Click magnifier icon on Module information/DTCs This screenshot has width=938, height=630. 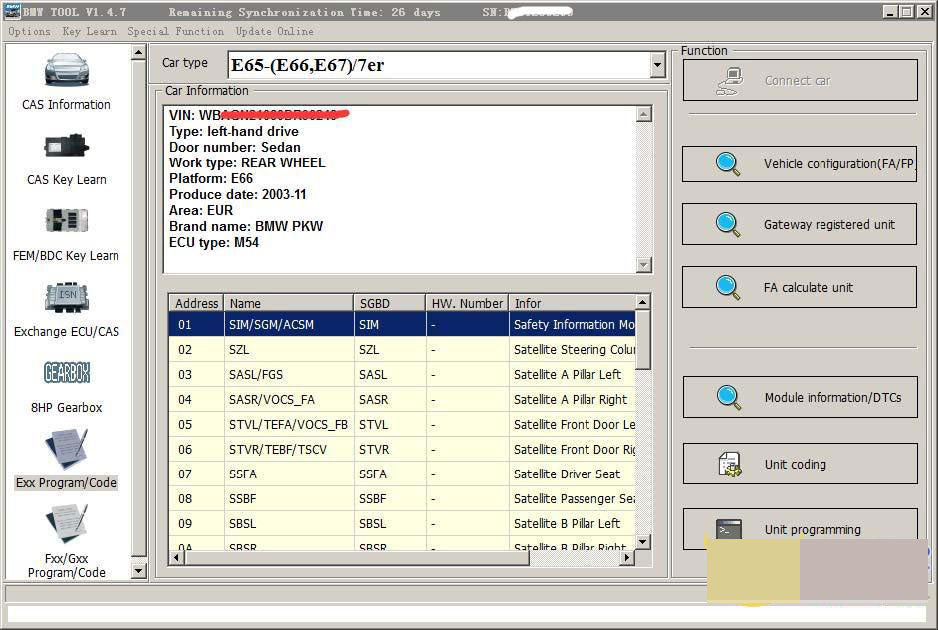coord(729,397)
